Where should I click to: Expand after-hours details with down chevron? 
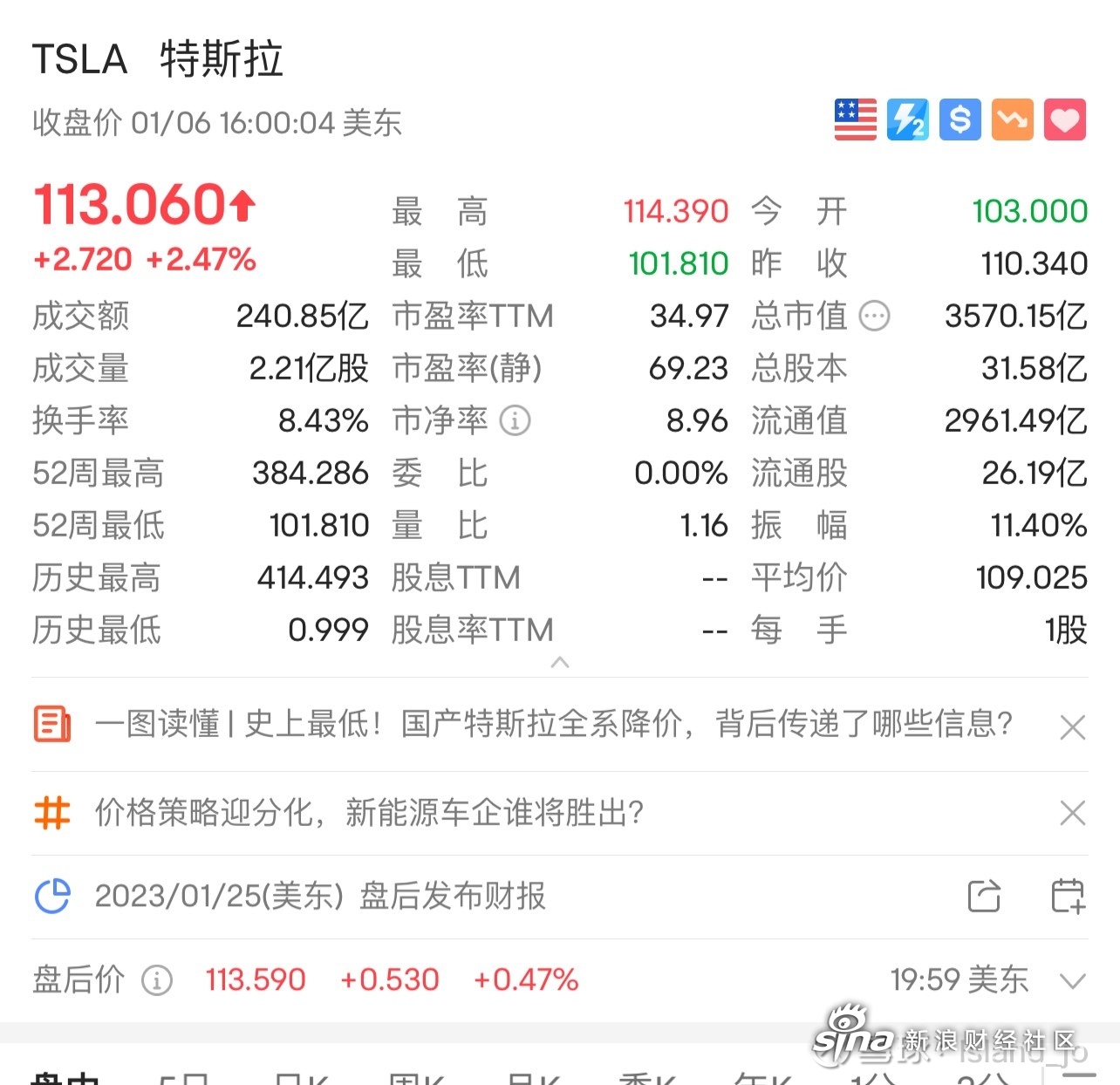(1072, 981)
